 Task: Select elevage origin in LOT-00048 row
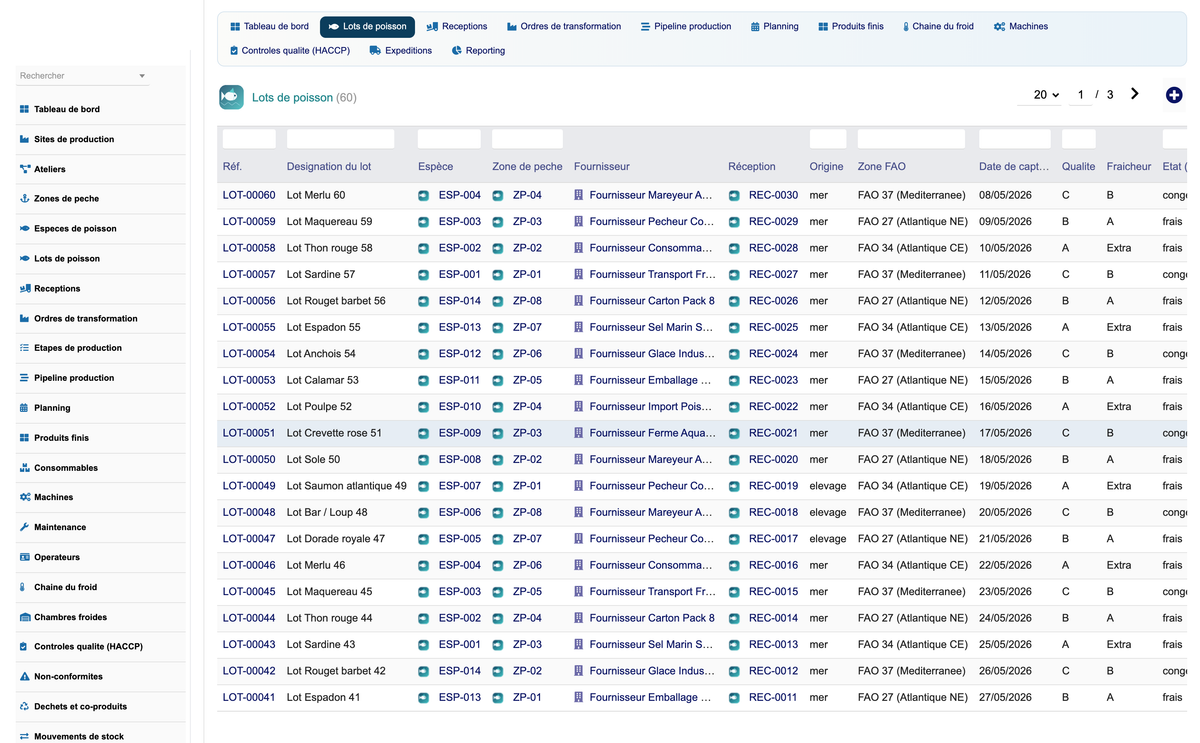tap(828, 513)
